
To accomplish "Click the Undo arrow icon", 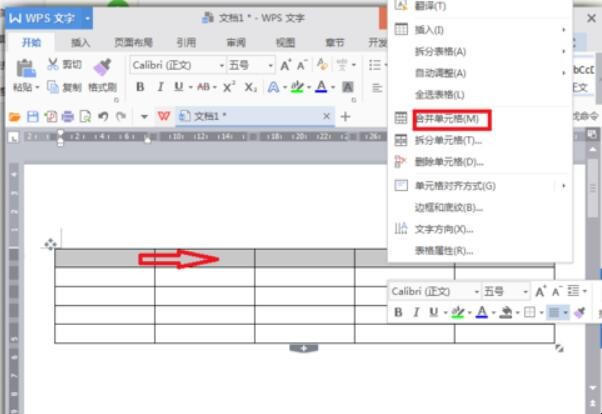I will [x=103, y=116].
